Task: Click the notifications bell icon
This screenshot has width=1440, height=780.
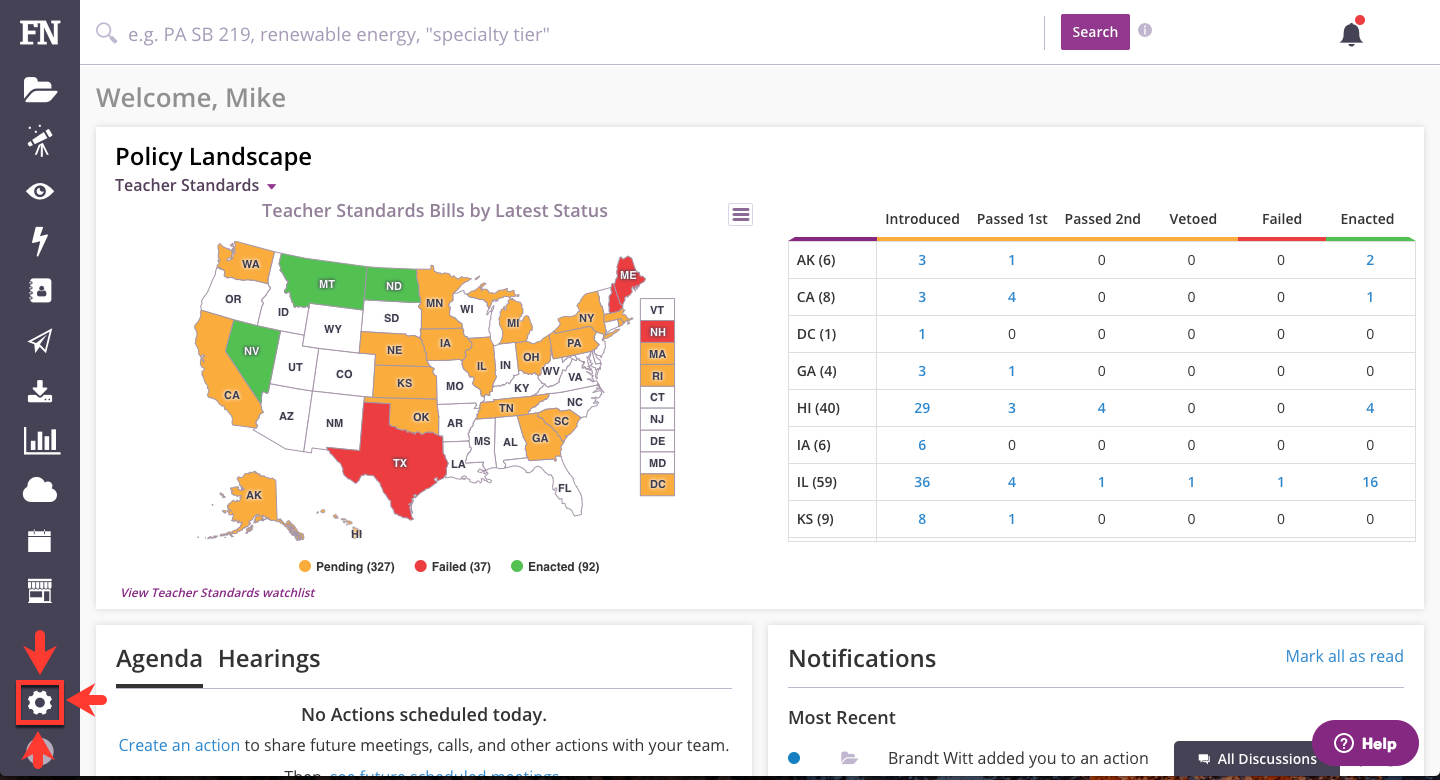Action: click(1351, 33)
